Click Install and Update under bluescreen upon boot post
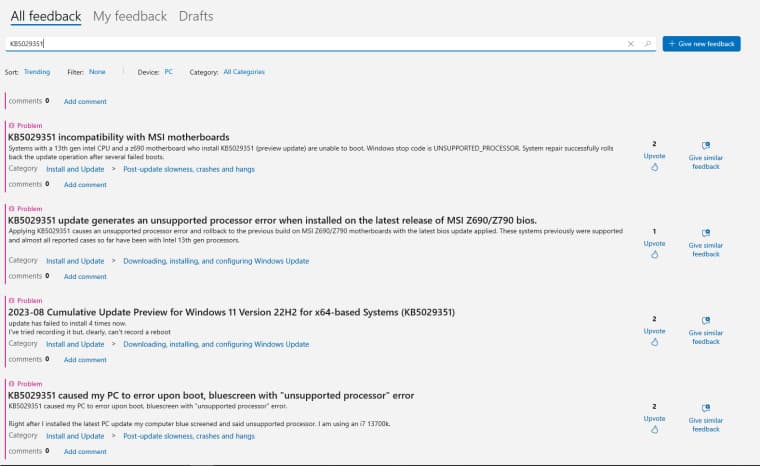The image size is (760, 466). tap(75, 436)
